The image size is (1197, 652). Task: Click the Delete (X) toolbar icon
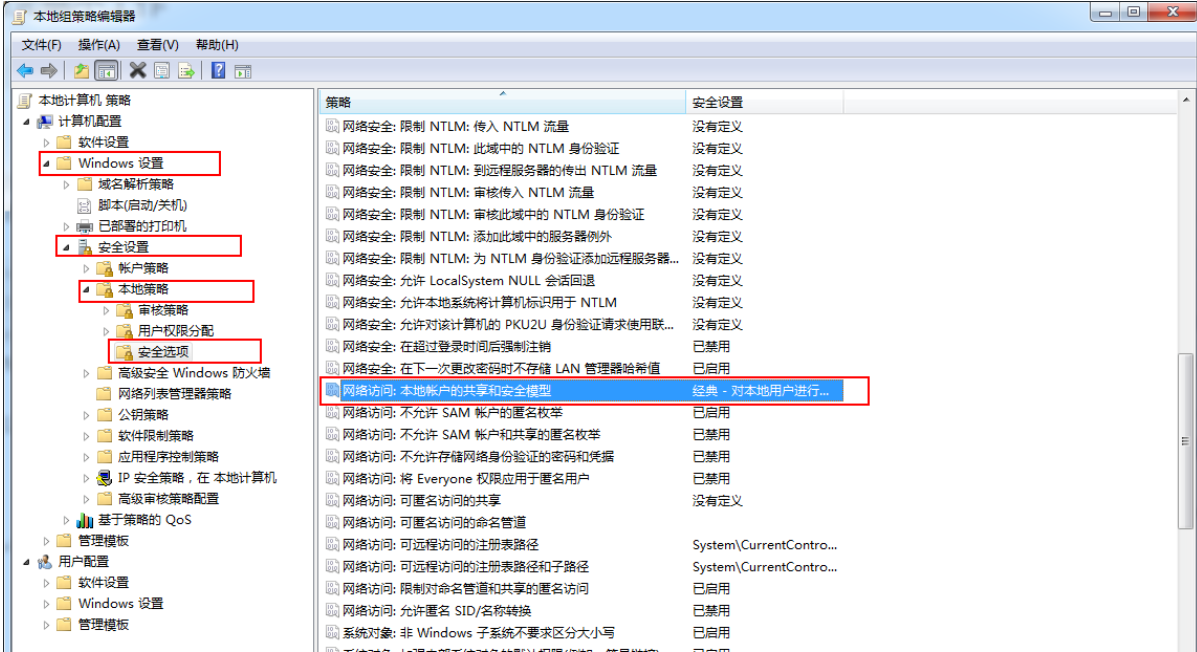point(137,71)
